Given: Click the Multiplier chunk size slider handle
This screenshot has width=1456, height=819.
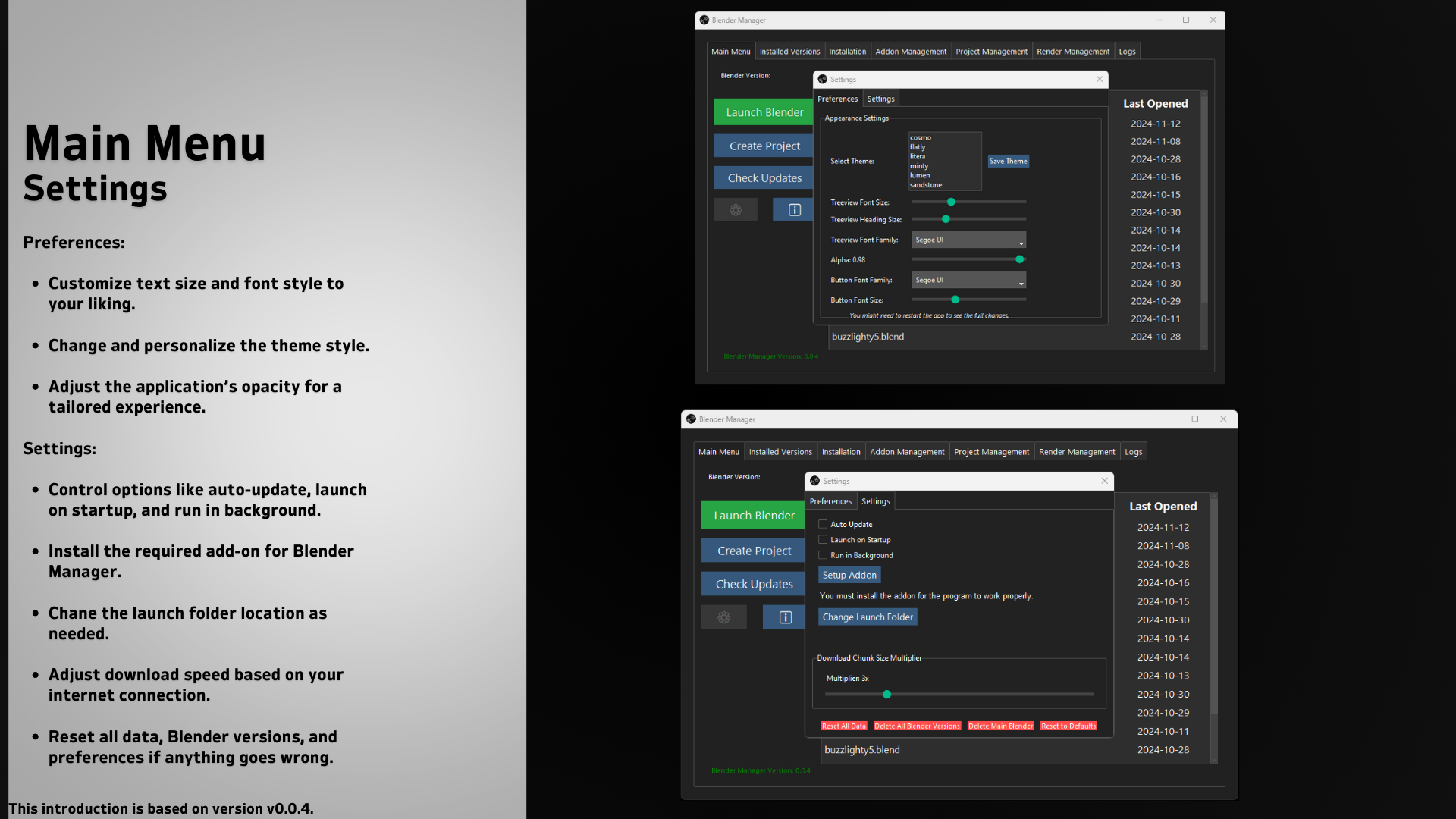Looking at the screenshot, I should point(886,694).
